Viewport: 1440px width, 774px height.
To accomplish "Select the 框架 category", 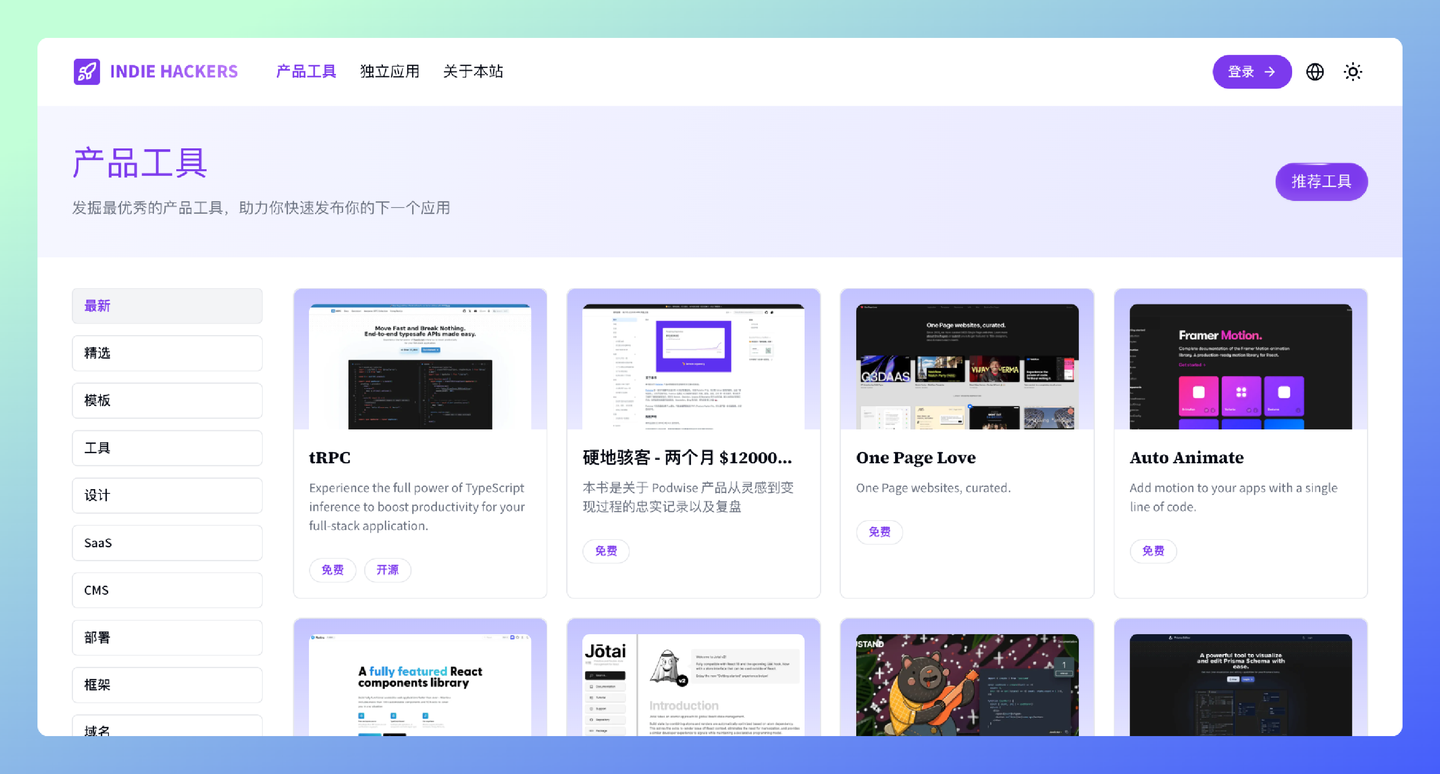I will [167, 686].
